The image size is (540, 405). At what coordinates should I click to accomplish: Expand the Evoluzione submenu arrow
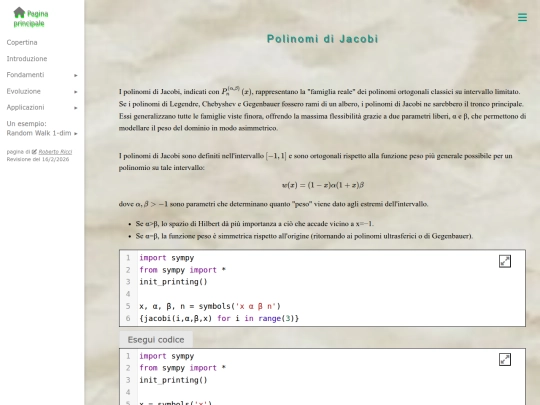pyautogui.click(x=76, y=92)
